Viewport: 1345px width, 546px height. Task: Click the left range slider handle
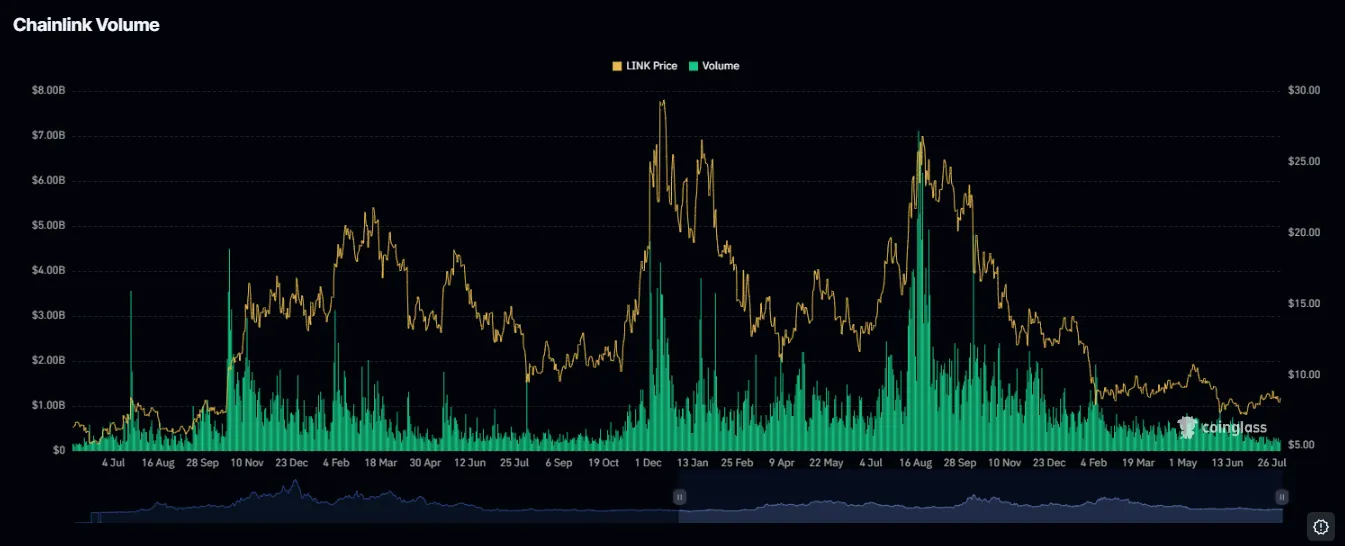click(679, 496)
